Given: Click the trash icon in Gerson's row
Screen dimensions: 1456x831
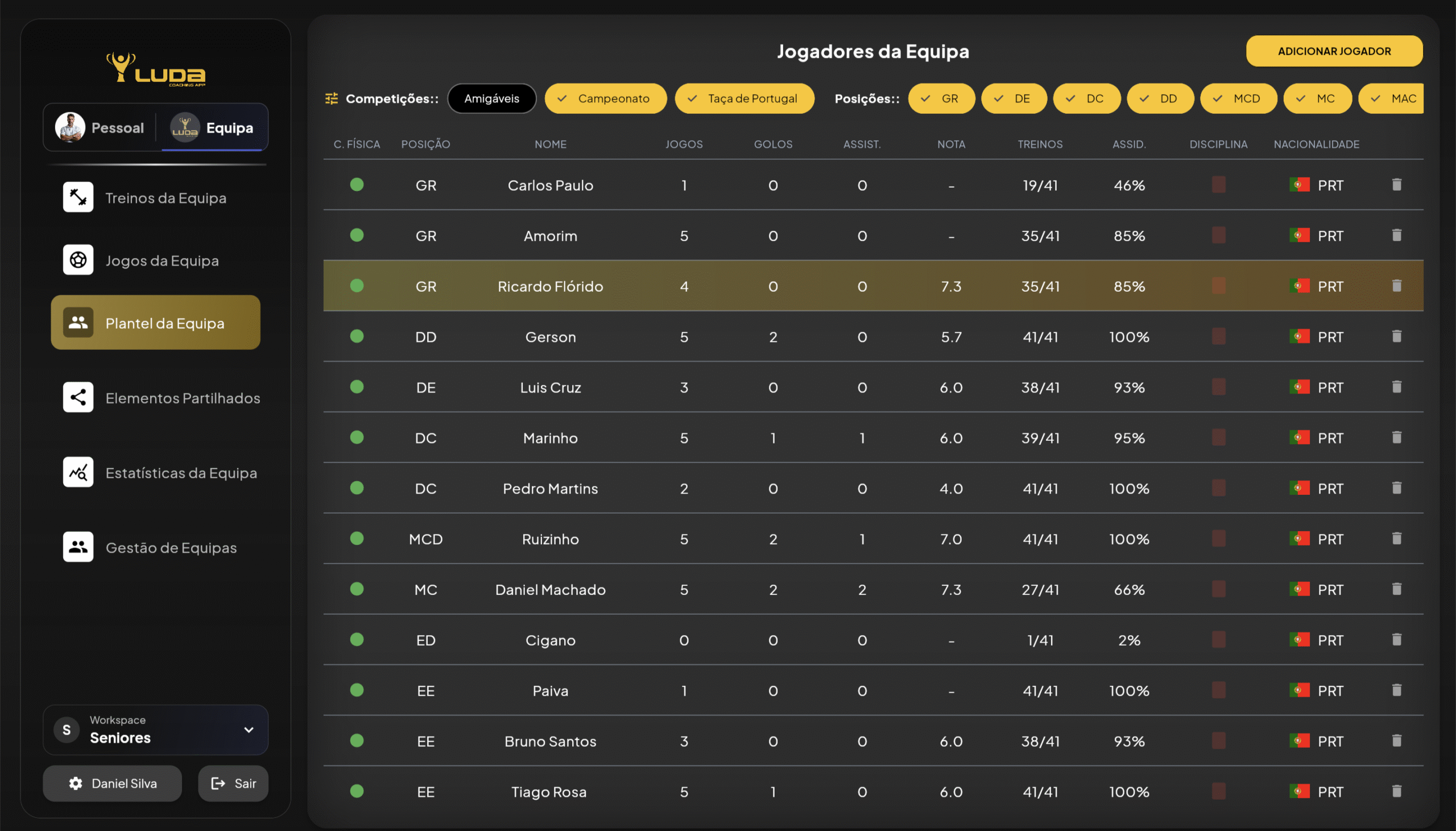Looking at the screenshot, I should pos(1396,337).
